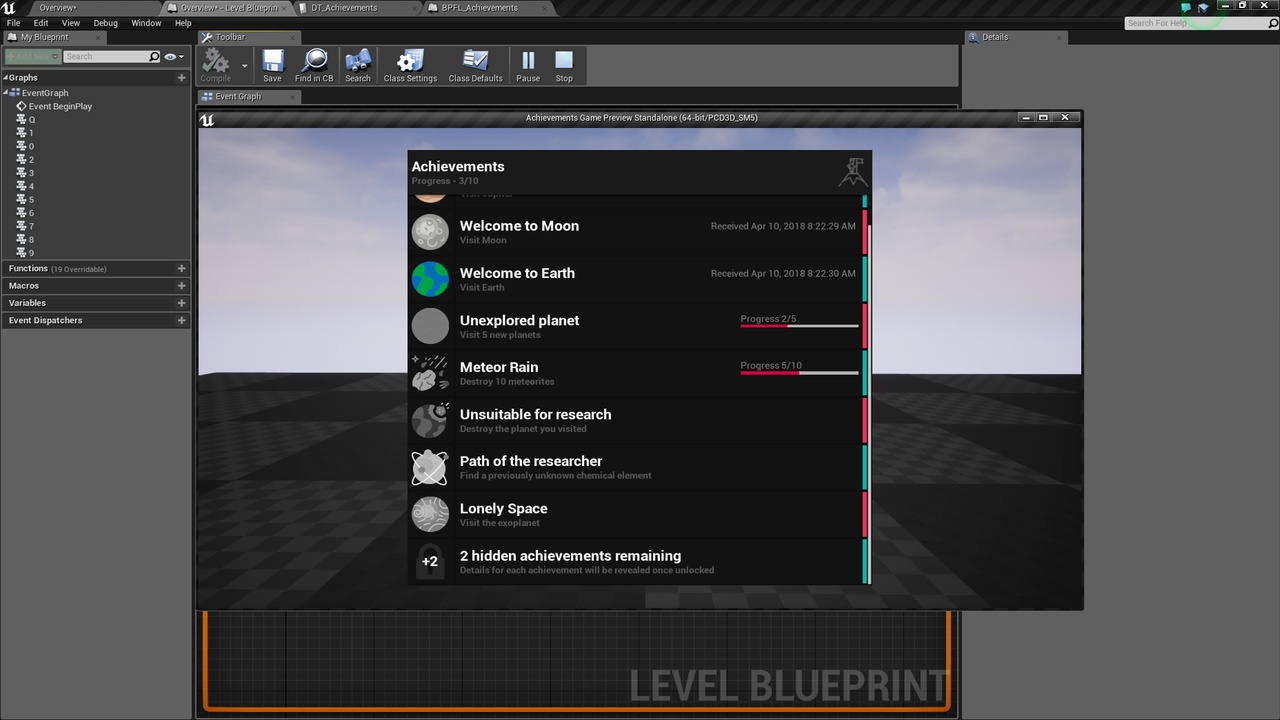
Task: Add a new event dispatcher with plus icon
Action: click(x=181, y=320)
